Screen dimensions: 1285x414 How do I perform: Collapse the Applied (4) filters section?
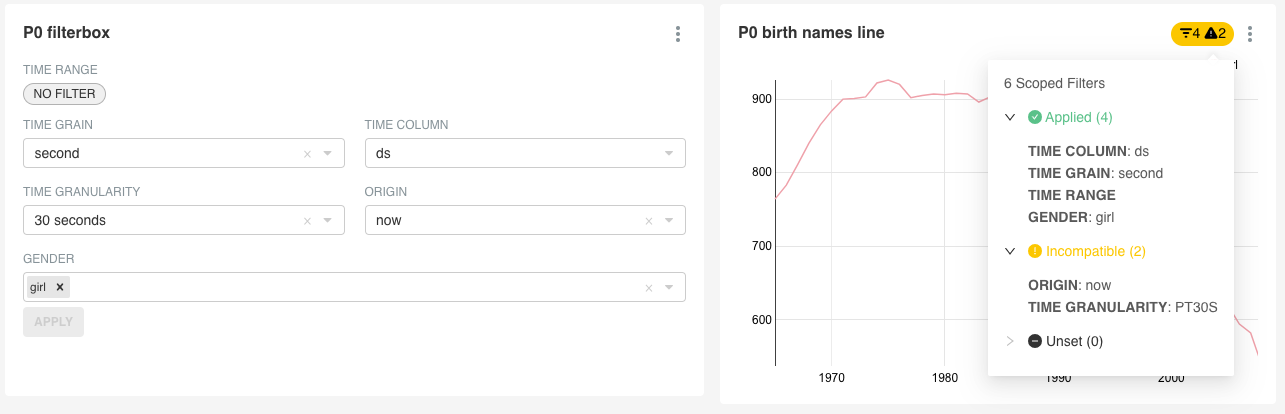1010,117
